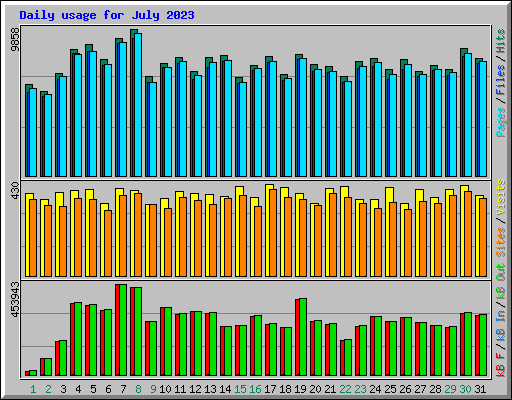Screen dimensions: 512x400
Task: Click the 'Pages' legend label
Action: point(501,122)
